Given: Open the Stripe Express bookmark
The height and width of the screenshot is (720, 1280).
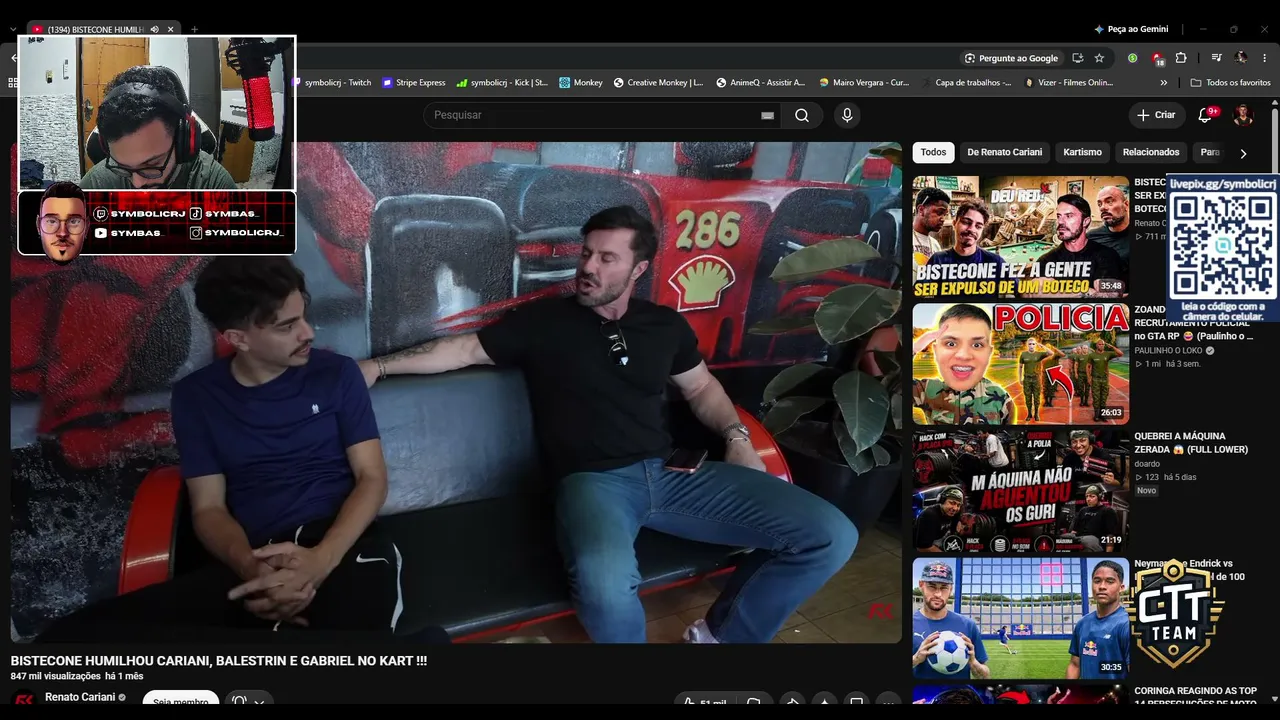Looking at the screenshot, I should tap(414, 83).
